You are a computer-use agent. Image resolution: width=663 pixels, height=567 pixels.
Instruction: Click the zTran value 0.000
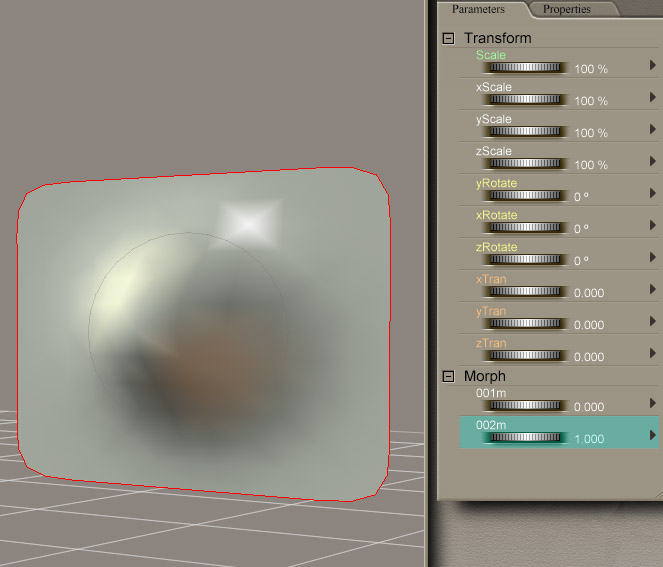589,357
